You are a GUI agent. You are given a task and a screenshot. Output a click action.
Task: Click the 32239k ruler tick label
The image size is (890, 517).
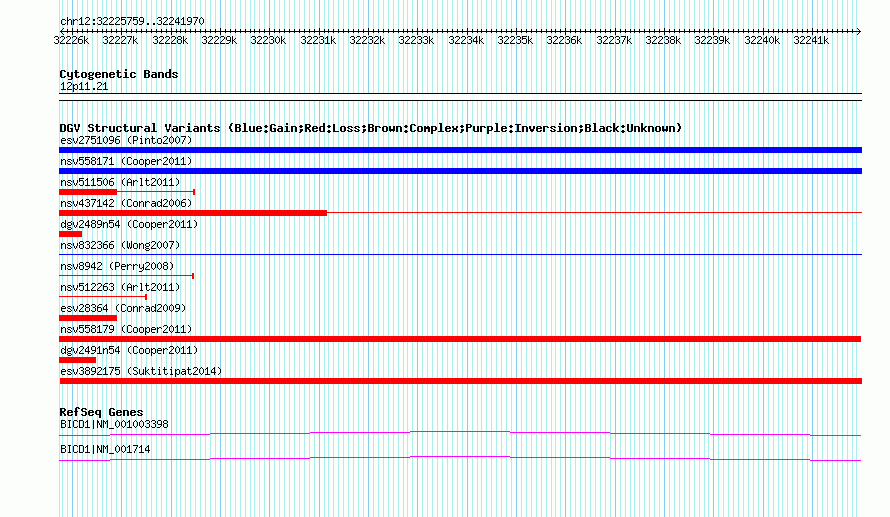click(712, 40)
